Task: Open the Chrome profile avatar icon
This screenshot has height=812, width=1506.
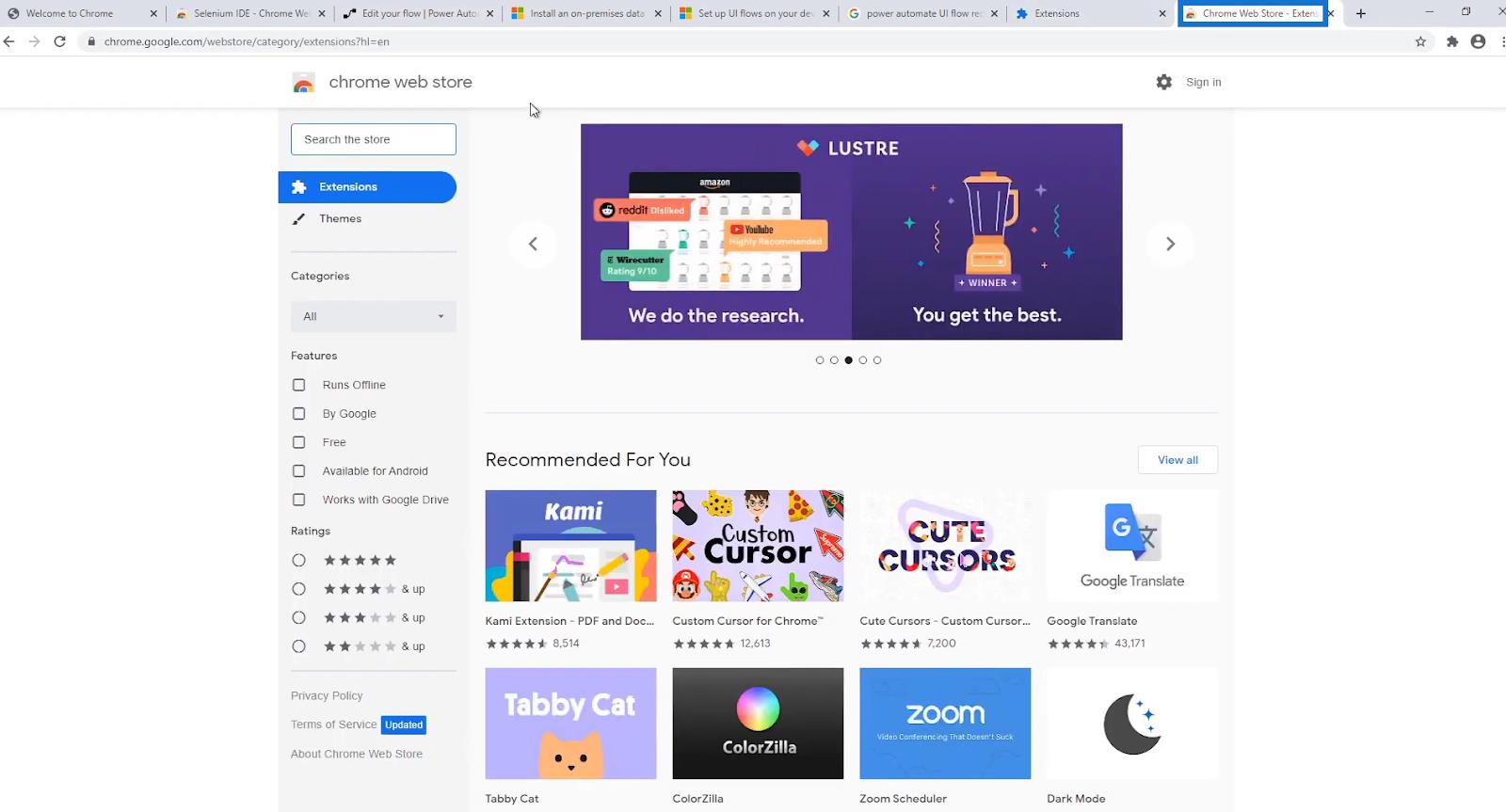Action: pos(1478,41)
